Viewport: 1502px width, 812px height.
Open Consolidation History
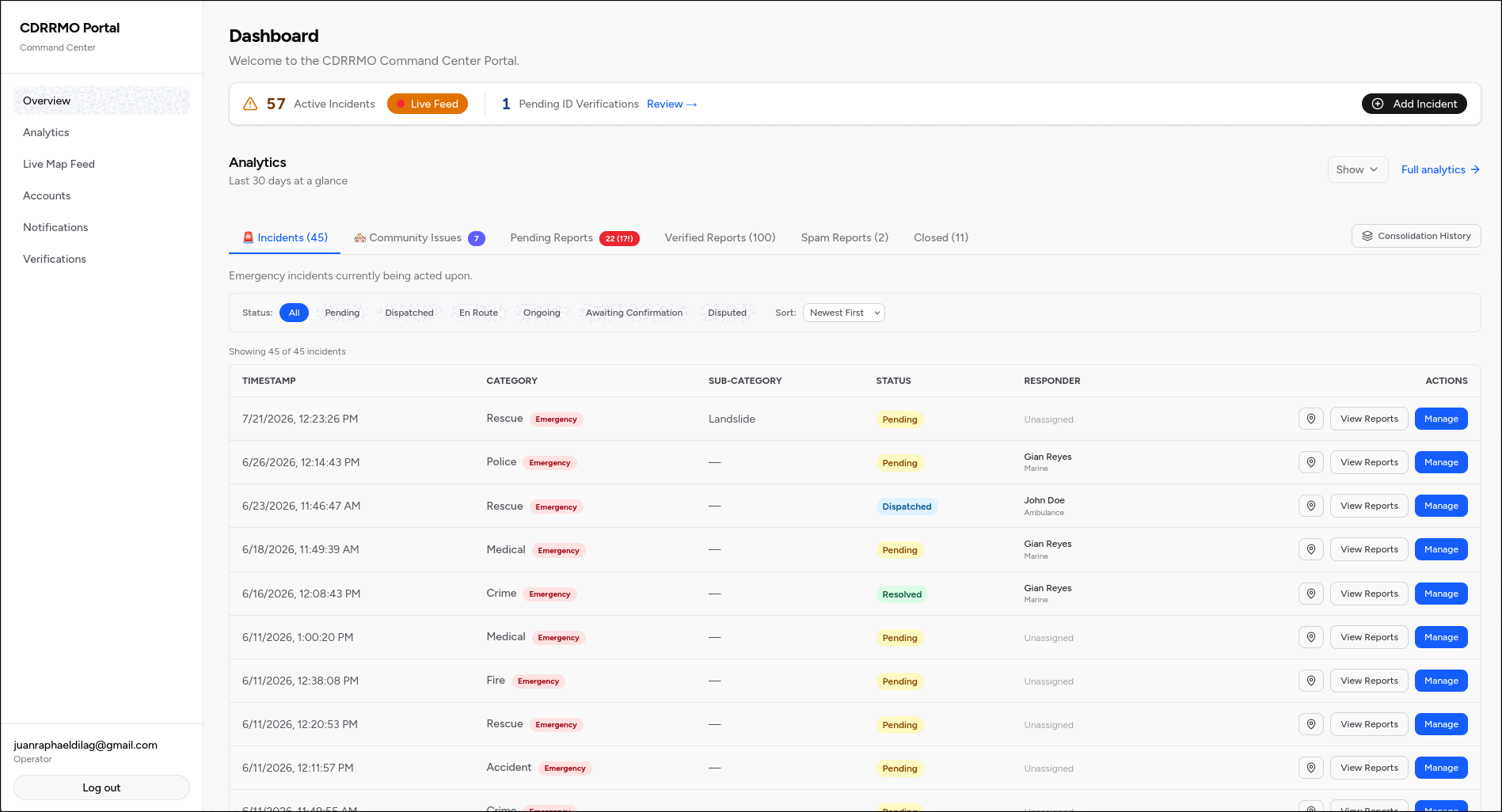coord(1416,236)
